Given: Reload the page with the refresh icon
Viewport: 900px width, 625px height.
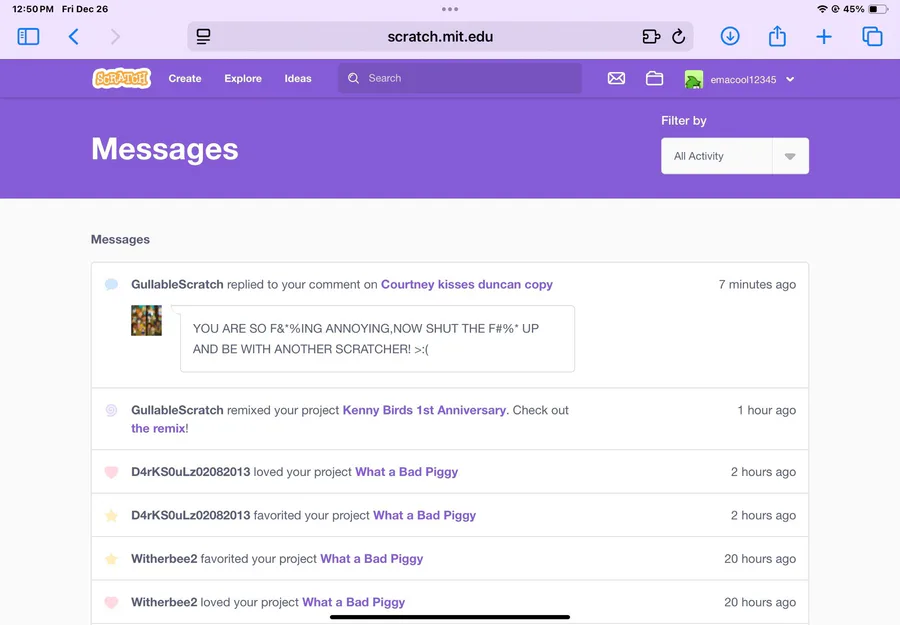Looking at the screenshot, I should pyautogui.click(x=678, y=37).
